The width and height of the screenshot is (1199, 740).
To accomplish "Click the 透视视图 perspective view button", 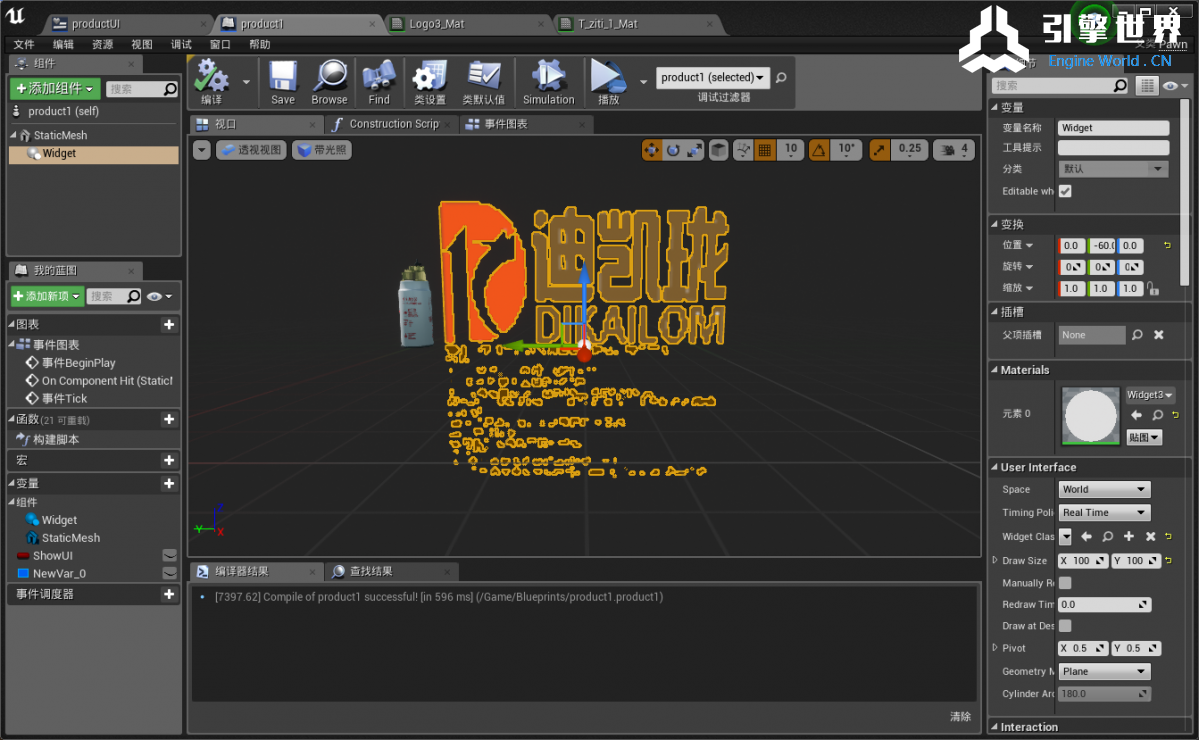I will click(x=252, y=150).
